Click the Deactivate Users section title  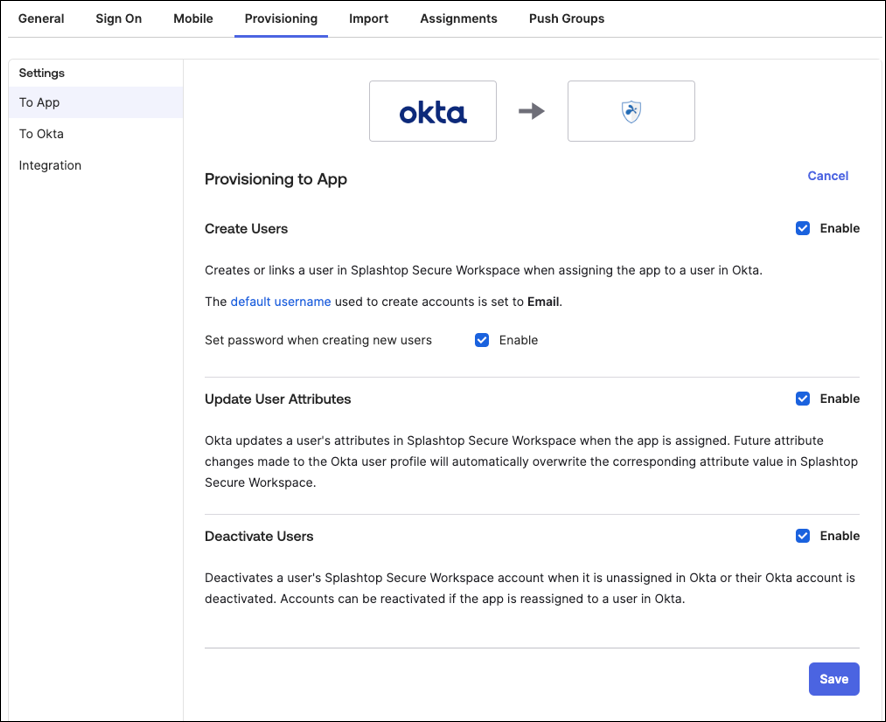pyautogui.click(x=259, y=536)
